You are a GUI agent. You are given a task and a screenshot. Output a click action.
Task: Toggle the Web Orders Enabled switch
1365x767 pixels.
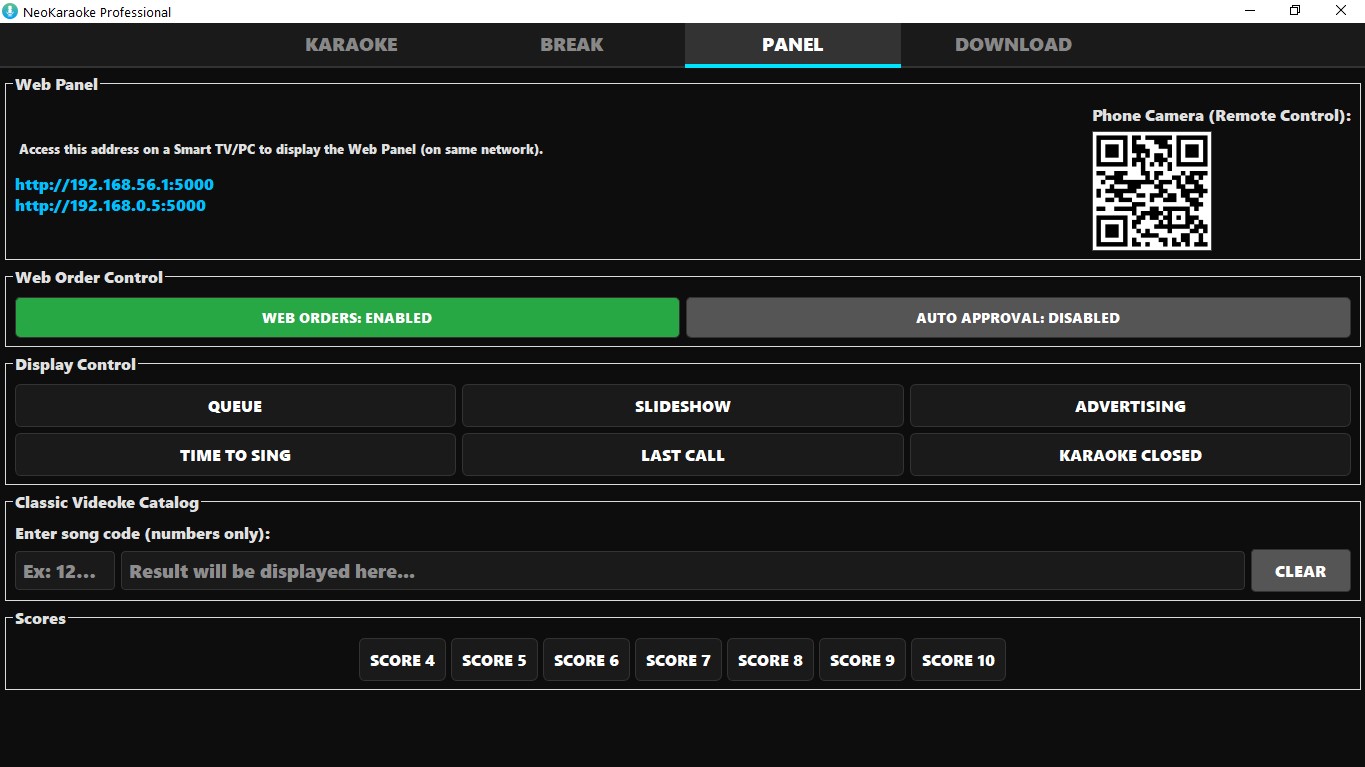click(x=347, y=318)
